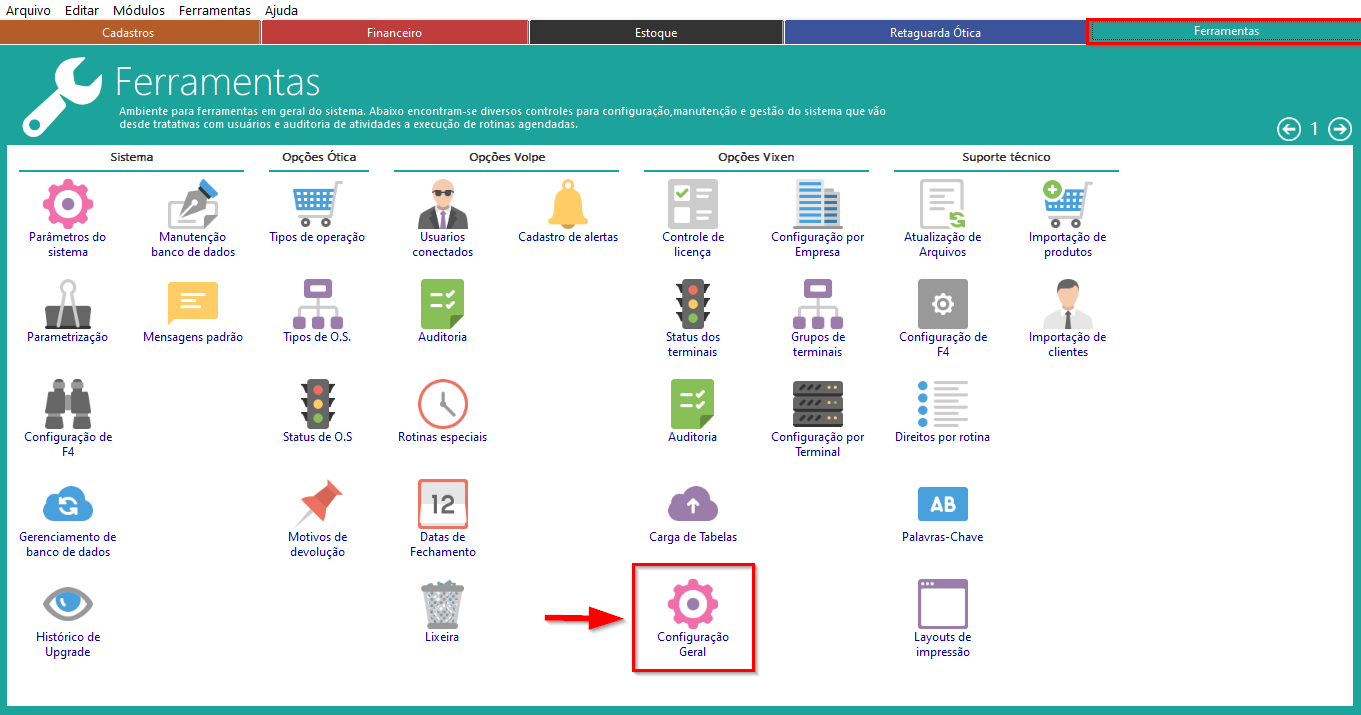Open Palavras-Chave icon
The width and height of the screenshot is (1361, 715).
pyautogui.click(x=942, y=504)
